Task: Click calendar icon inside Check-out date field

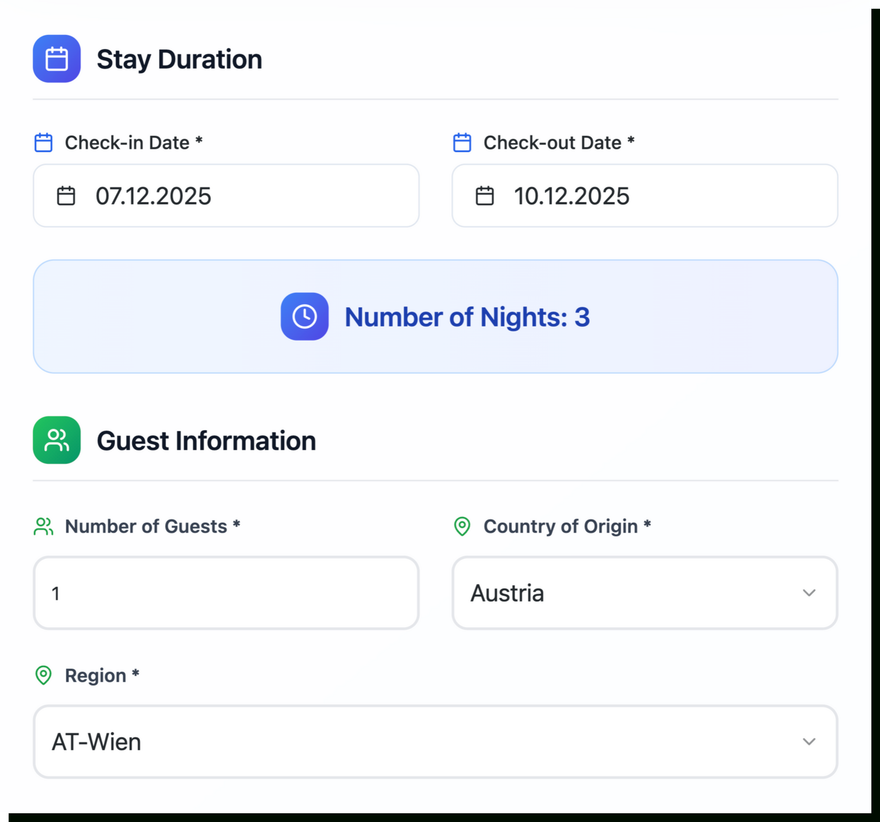Action: pos(485,196)
